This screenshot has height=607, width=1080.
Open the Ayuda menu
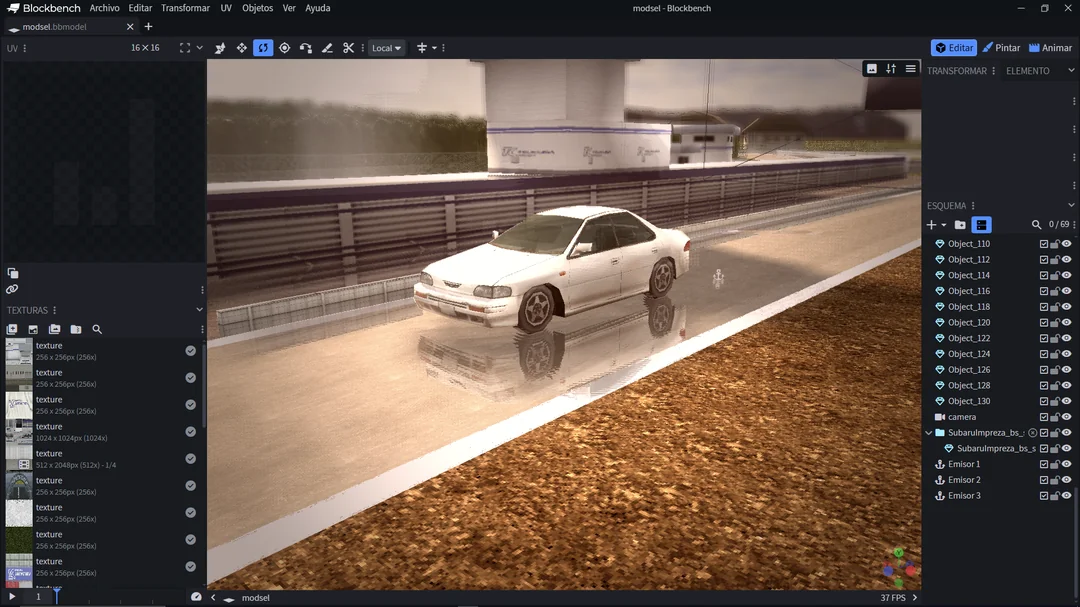pyautogui.click(x=318, y=8)
